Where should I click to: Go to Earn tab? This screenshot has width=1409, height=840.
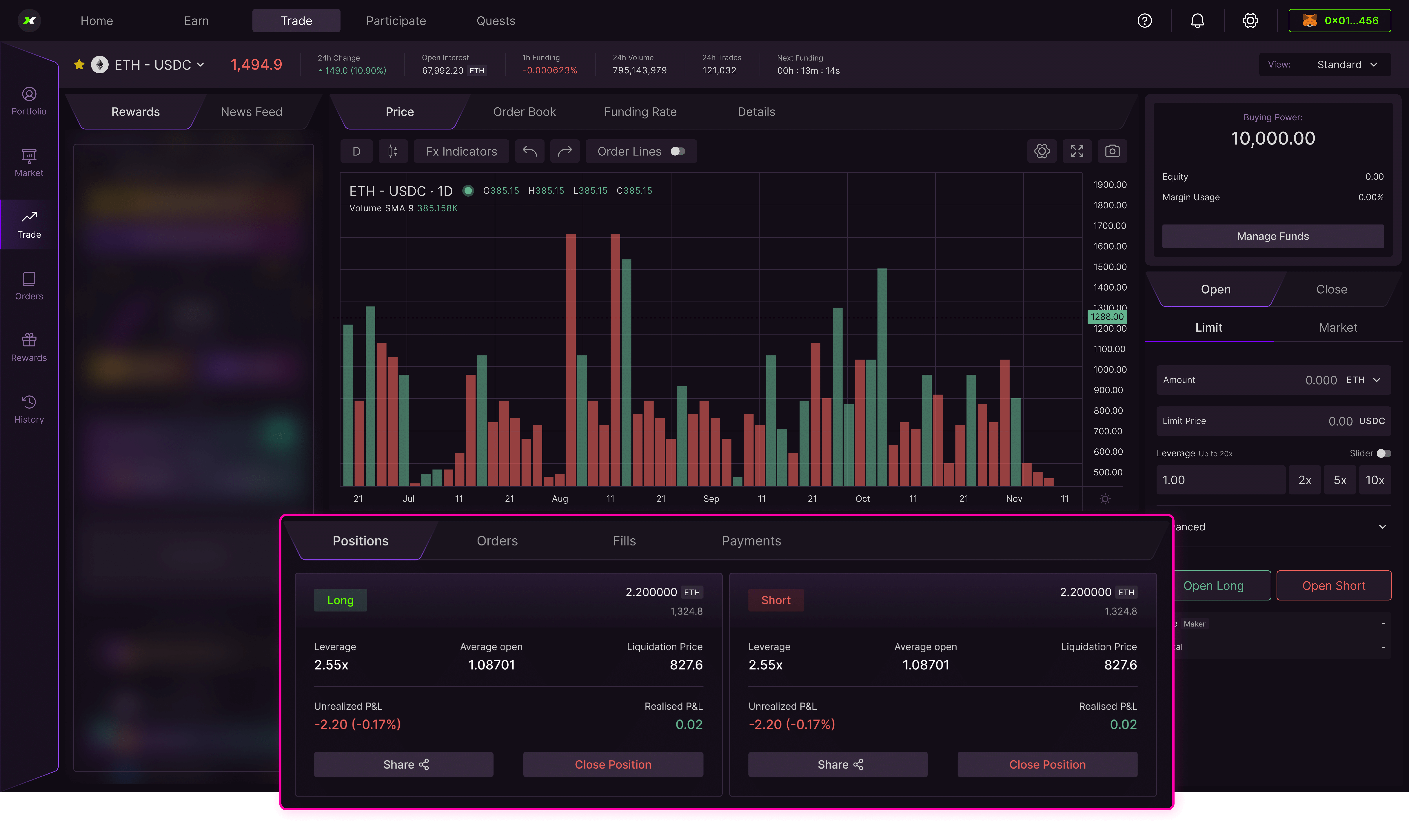196,21
